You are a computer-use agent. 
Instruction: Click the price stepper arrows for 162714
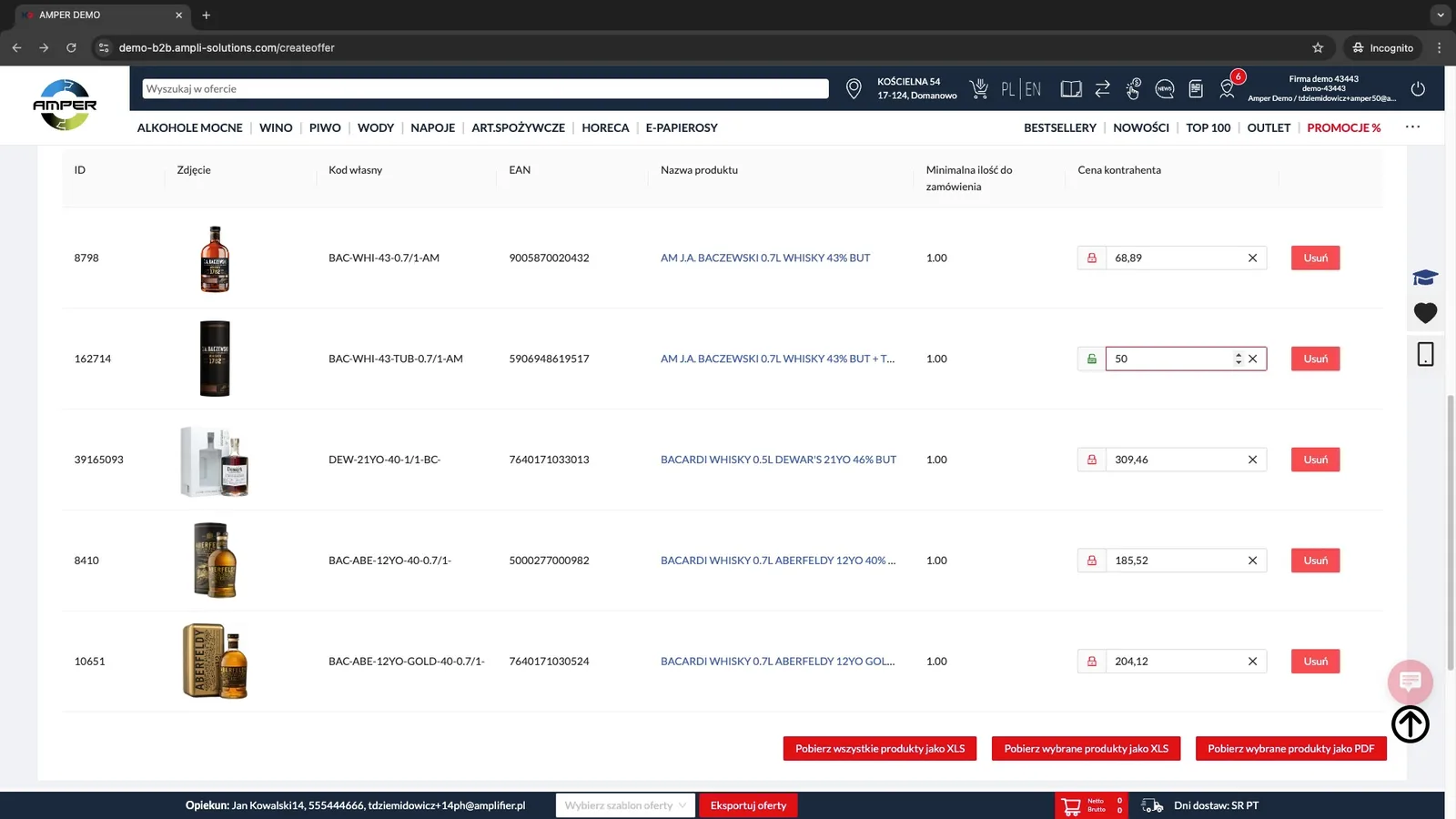(1239, 359)
